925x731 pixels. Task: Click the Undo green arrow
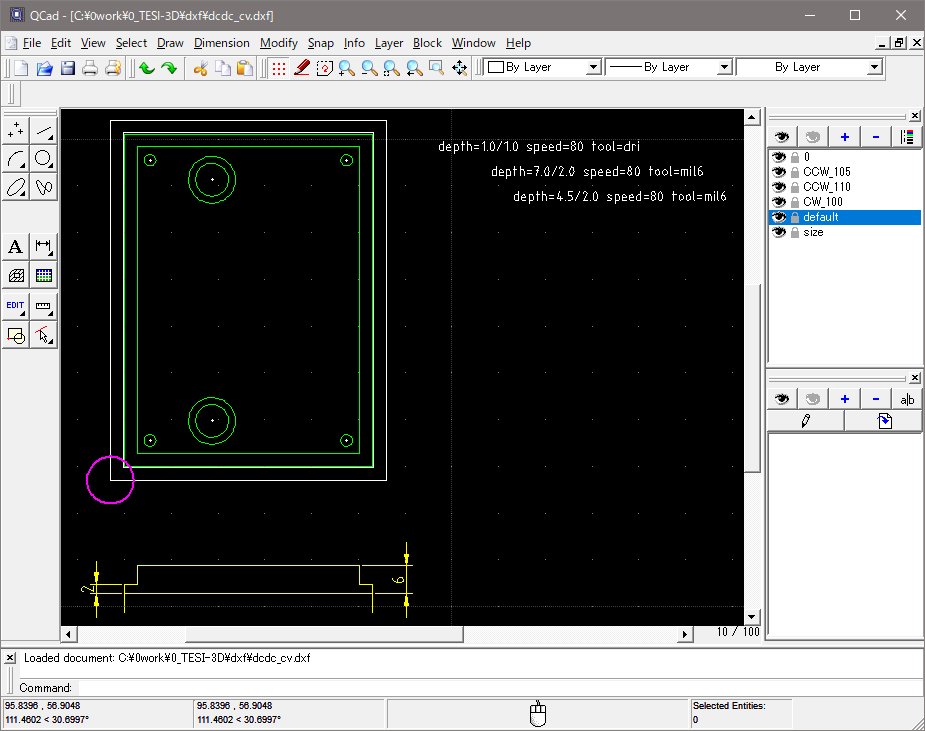(x=147, y=68)
